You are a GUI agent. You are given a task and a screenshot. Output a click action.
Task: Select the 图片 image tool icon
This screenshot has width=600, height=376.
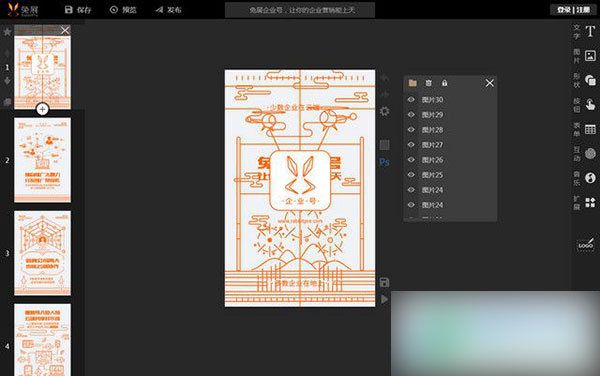(x=590, y=56)
